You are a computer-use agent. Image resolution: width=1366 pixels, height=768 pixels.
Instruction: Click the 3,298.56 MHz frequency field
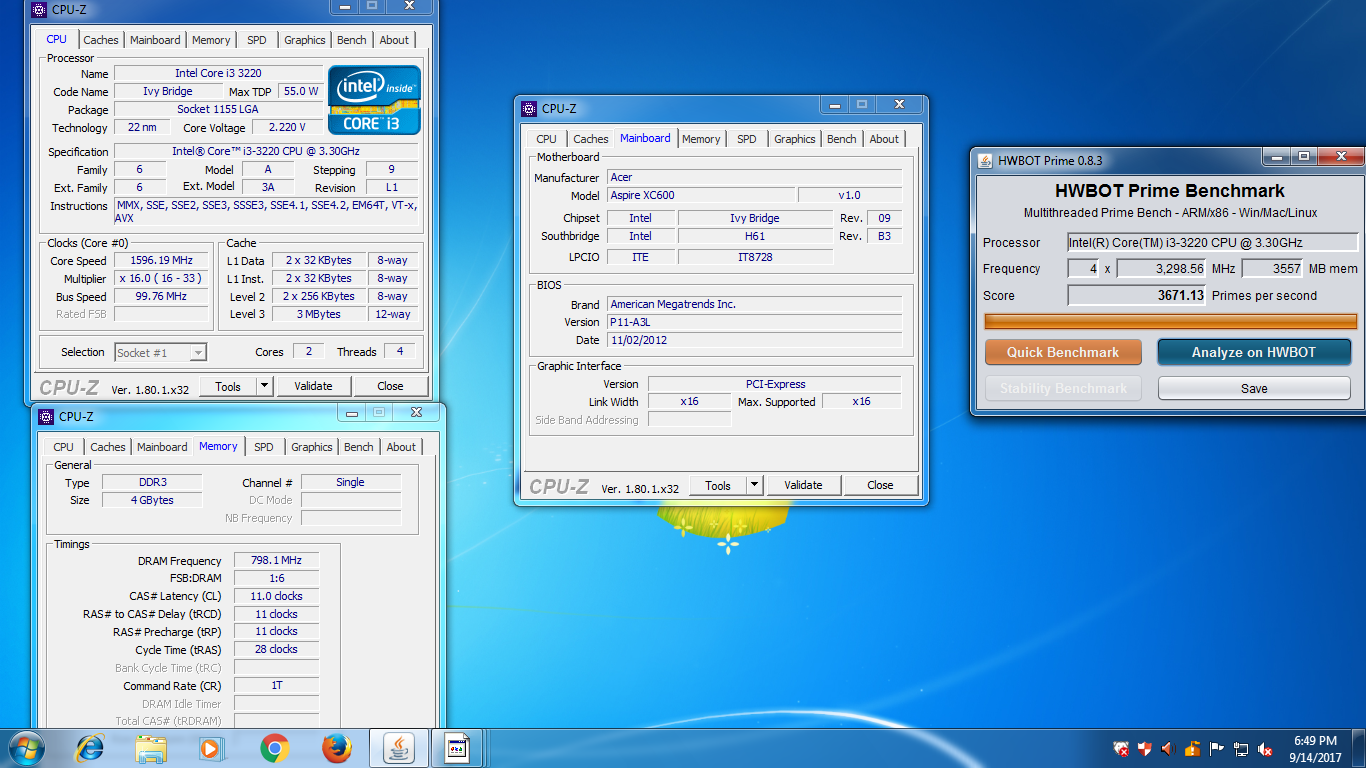(1162, 269)
